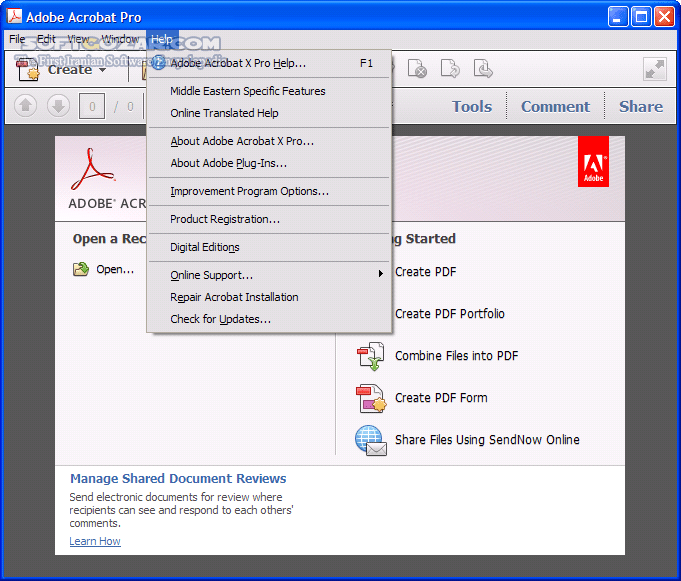Open the Window menu

tap(120, 39)
